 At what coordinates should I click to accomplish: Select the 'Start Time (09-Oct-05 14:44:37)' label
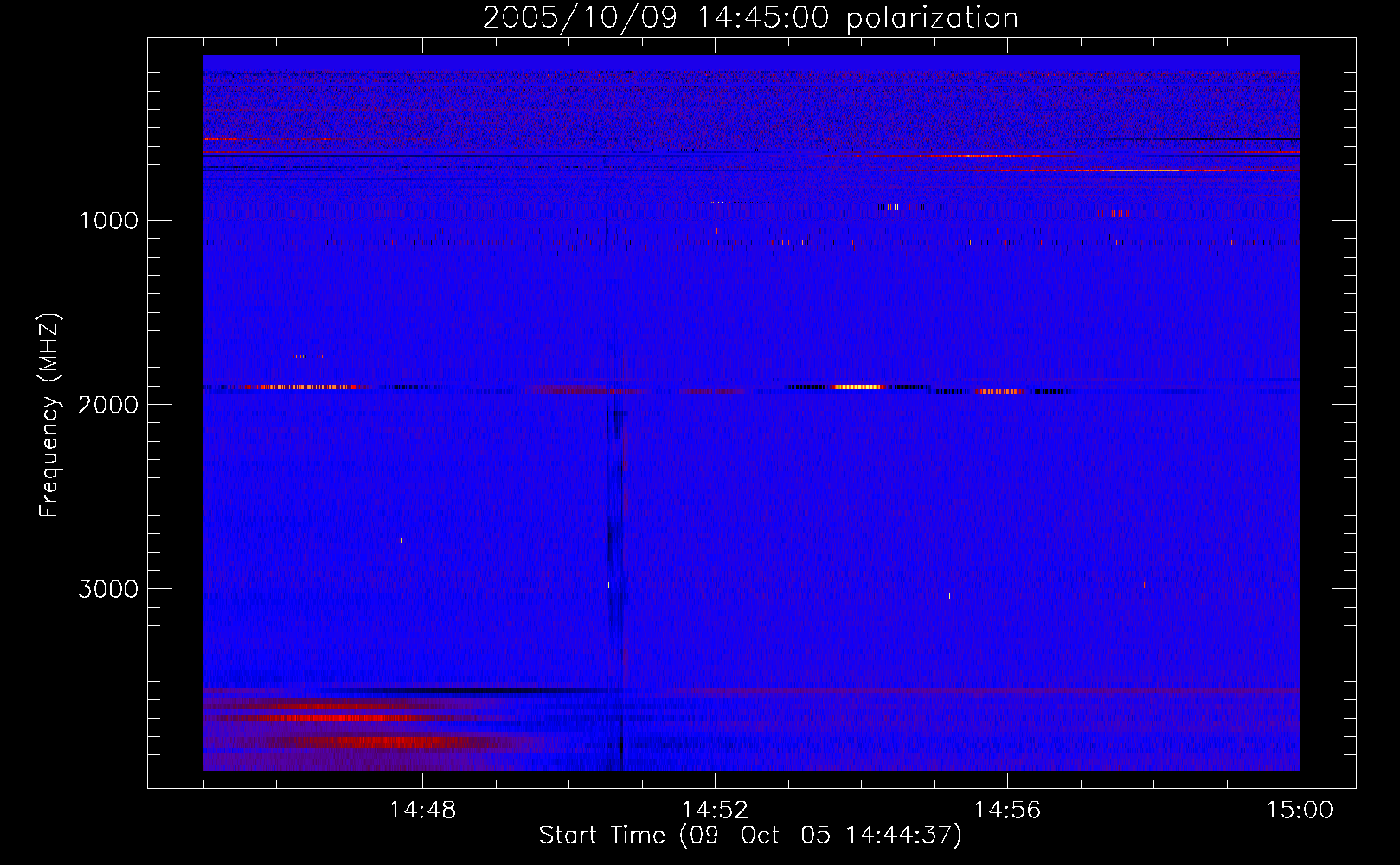(750, 836)
